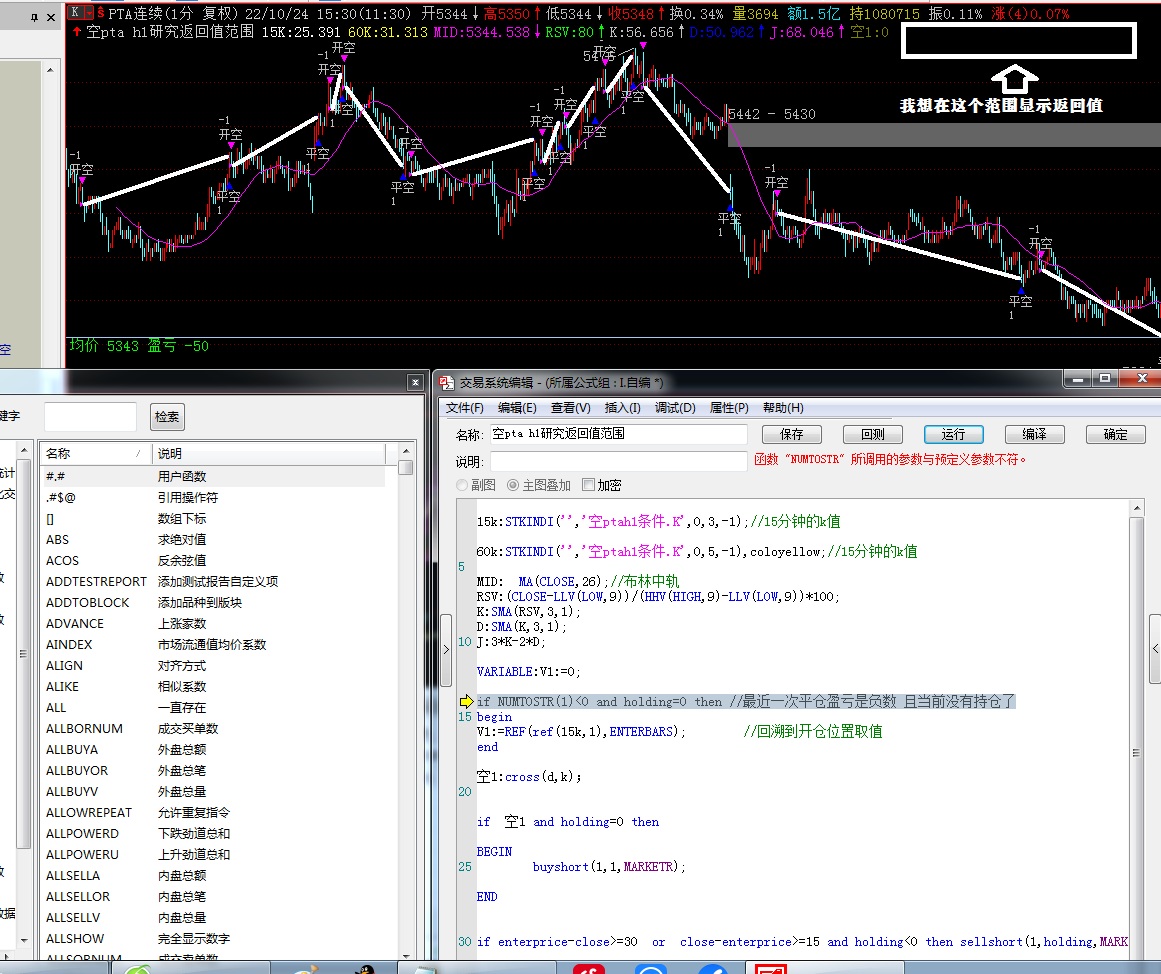Select the ADVANCE function row
The height and width of the screenshot is (974, 1161).
[213, 624]
